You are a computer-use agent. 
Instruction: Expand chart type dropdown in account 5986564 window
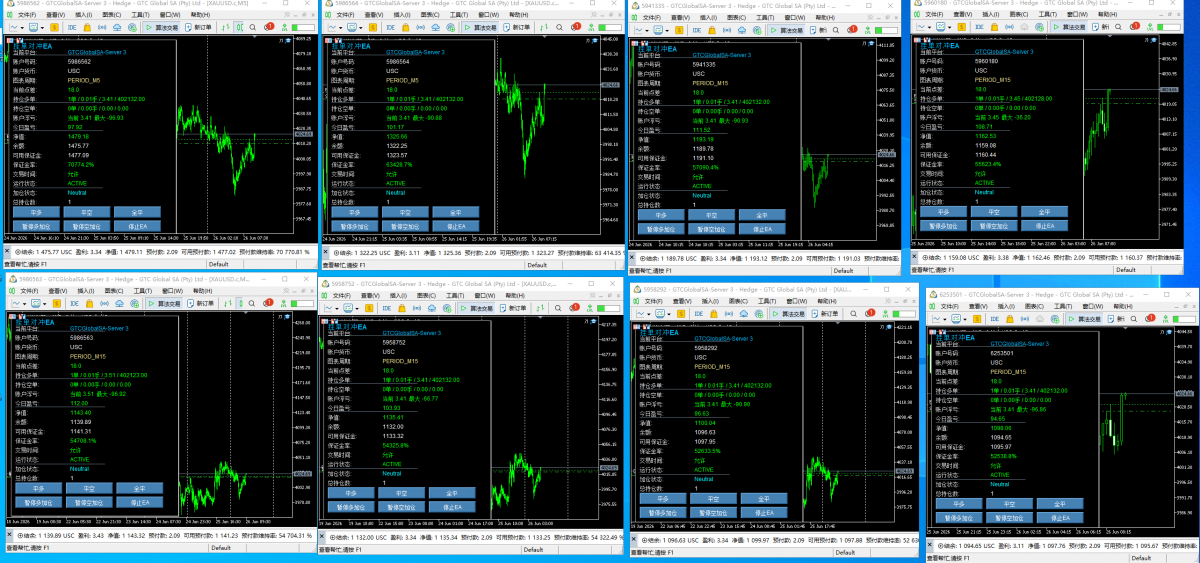341,28
